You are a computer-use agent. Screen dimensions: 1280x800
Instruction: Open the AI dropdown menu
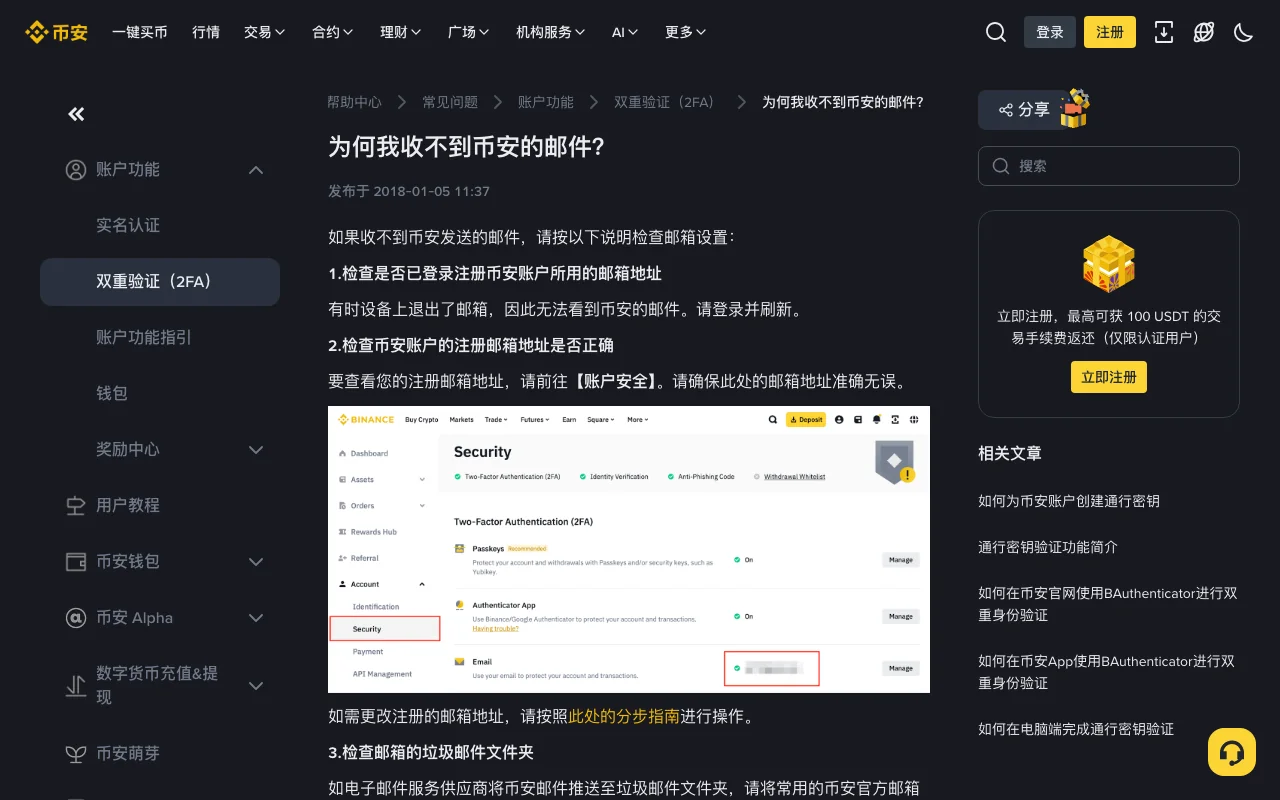click(x=625, y=32)
